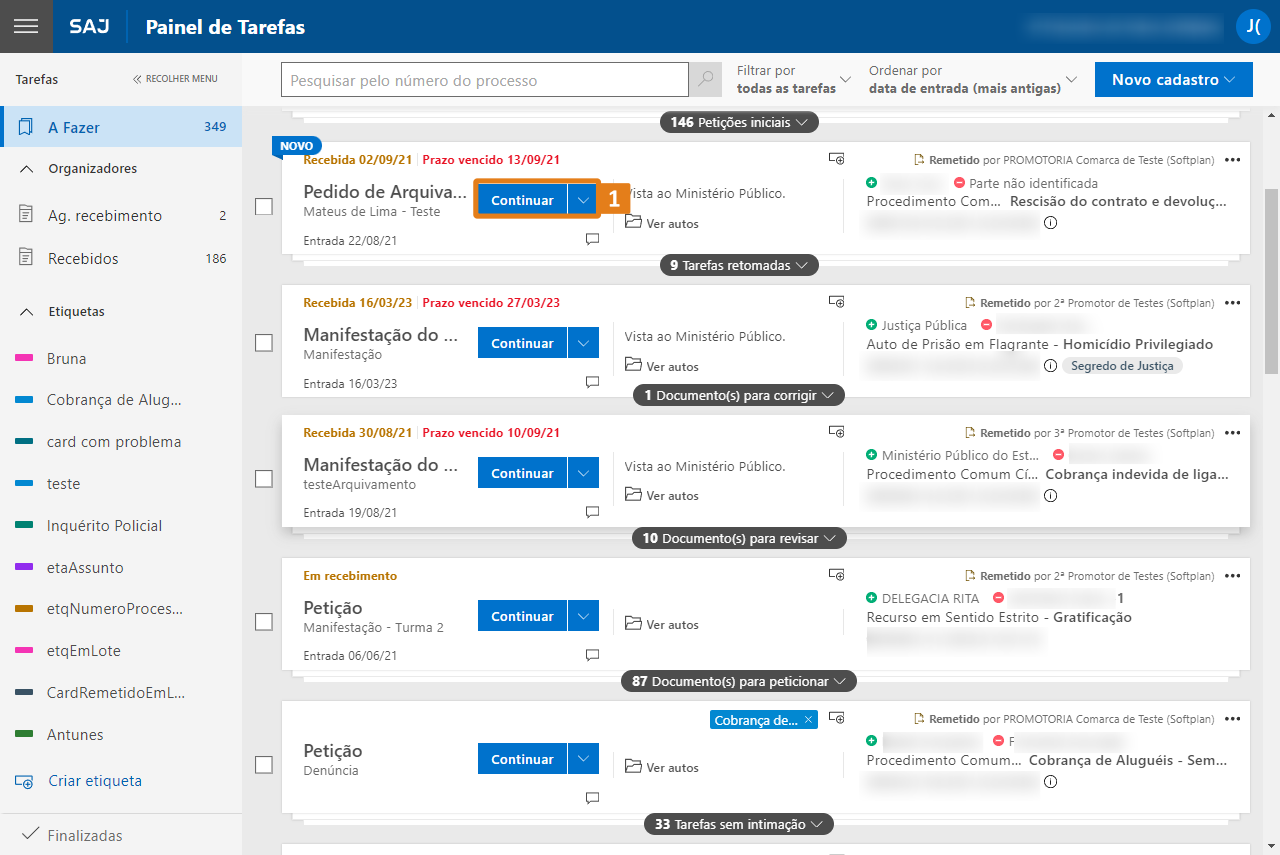Check the Pedido de Arquivamento task checkbox
The image size is (1280, 855).
[x=264, y=207]
